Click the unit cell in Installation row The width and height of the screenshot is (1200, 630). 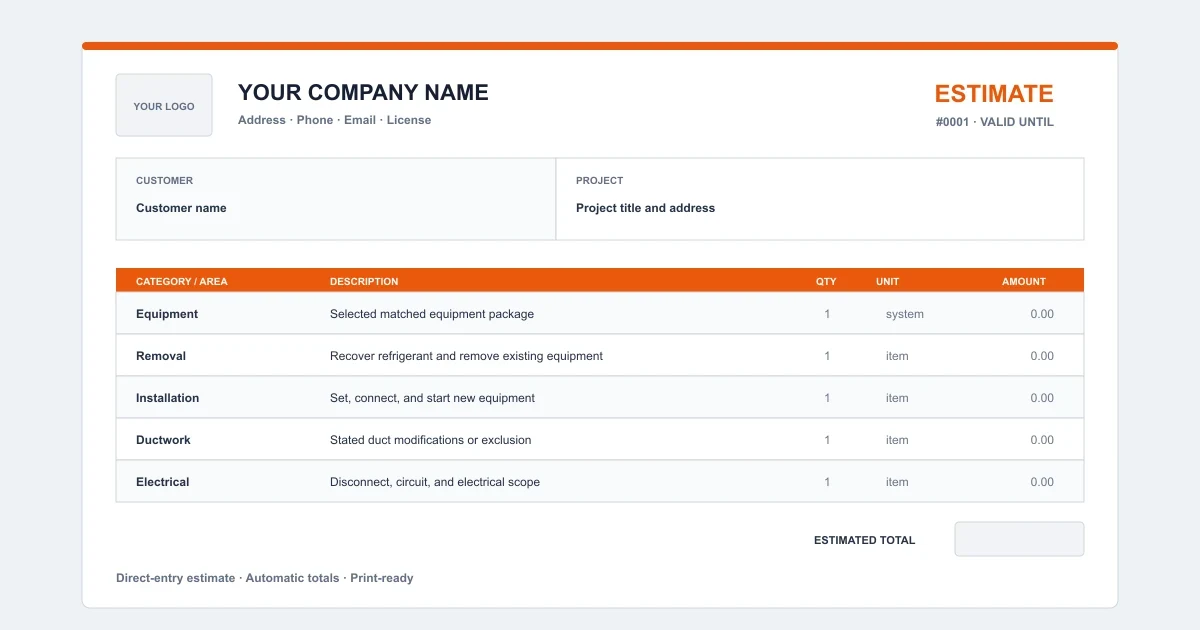(897, 398)
